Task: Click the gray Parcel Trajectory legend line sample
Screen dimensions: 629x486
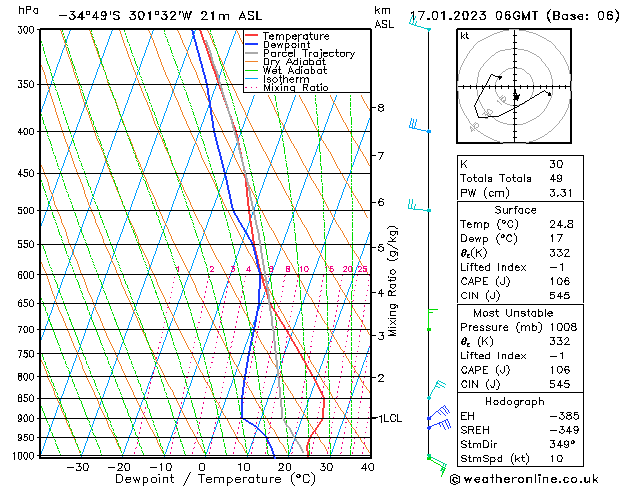Action: click(251, 53)
